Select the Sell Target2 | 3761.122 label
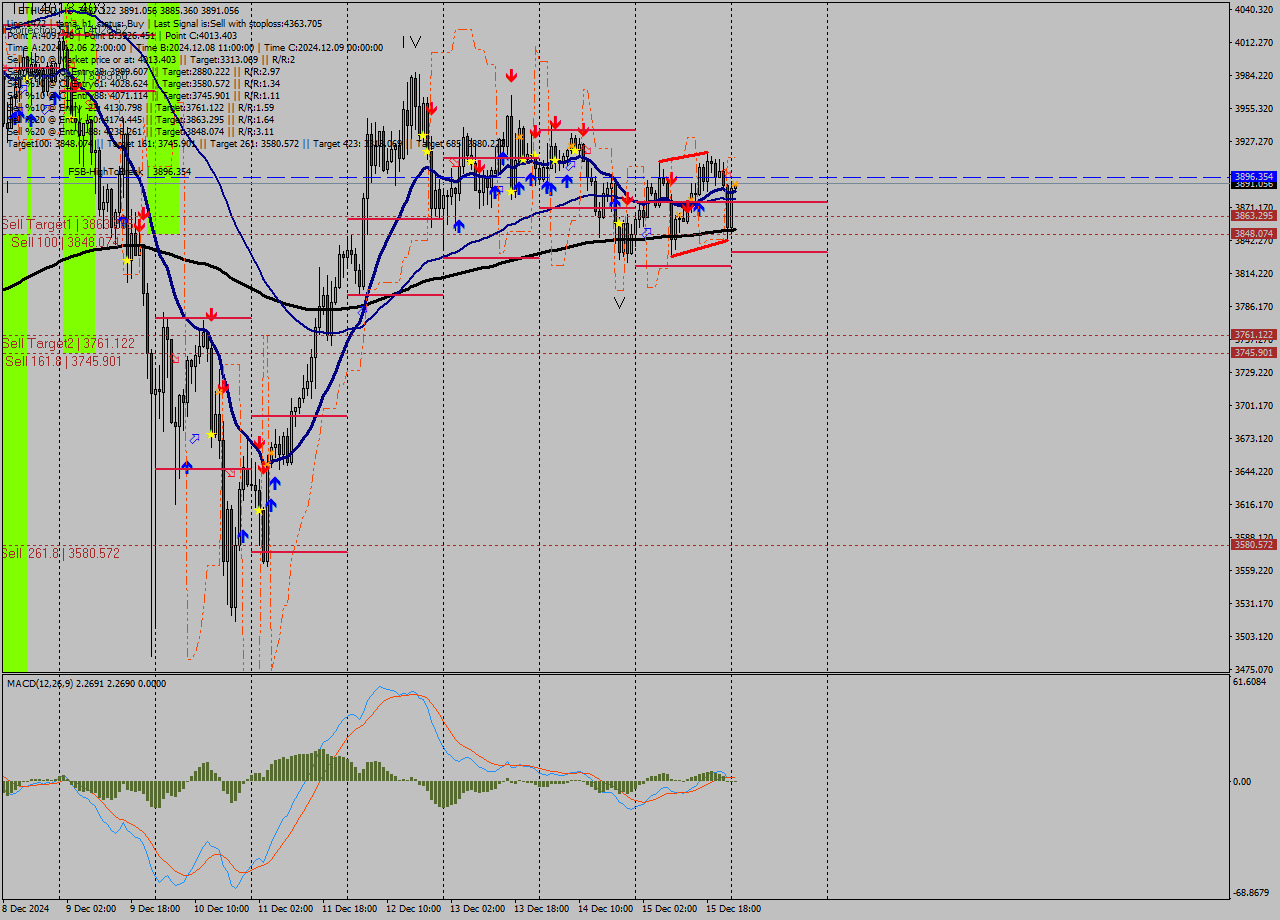This screenshot has height=920, width=1280. (68, 343)
